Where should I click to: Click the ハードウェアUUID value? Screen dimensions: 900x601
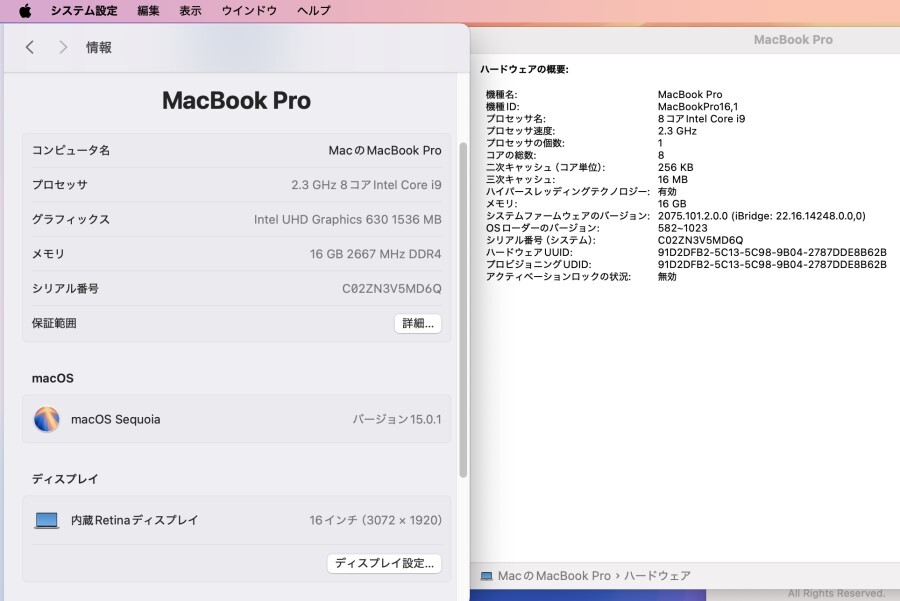(x=772, y=252)
